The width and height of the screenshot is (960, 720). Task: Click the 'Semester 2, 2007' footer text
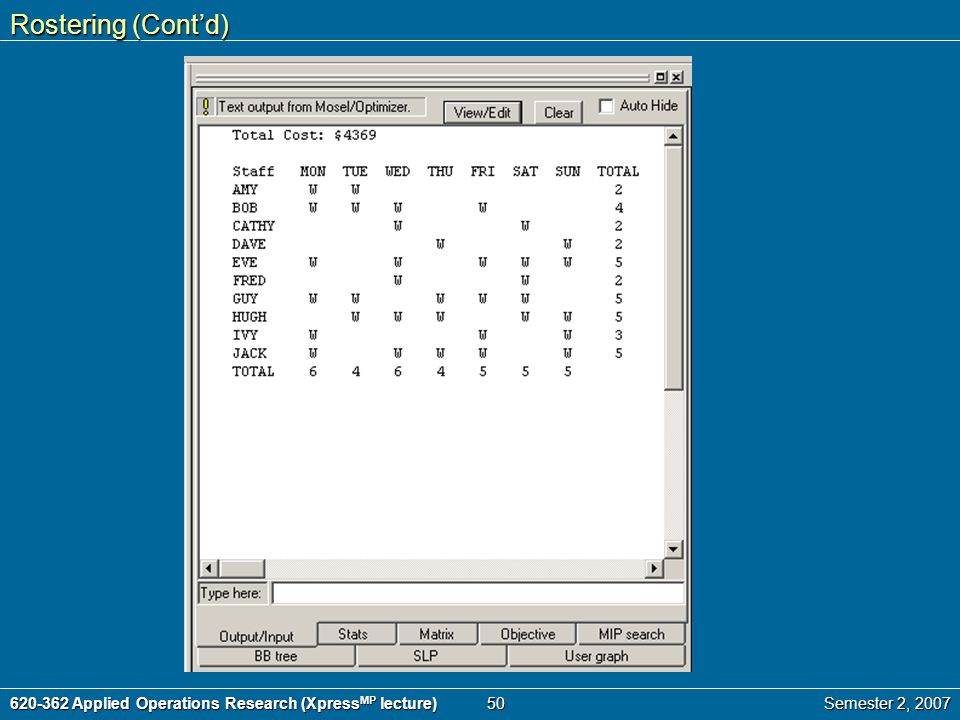point(887,703)
